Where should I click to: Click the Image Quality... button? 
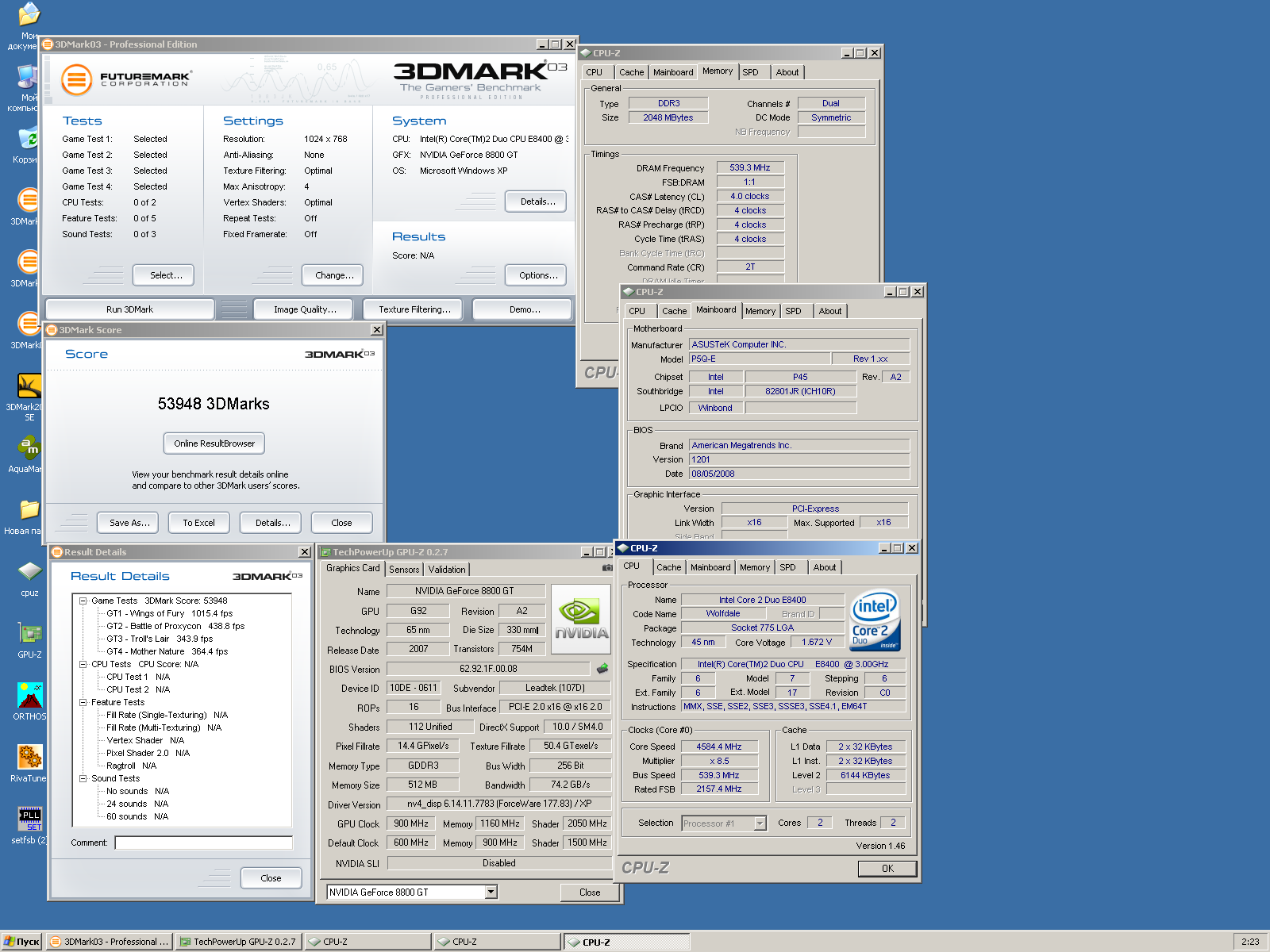click(305, 309)
